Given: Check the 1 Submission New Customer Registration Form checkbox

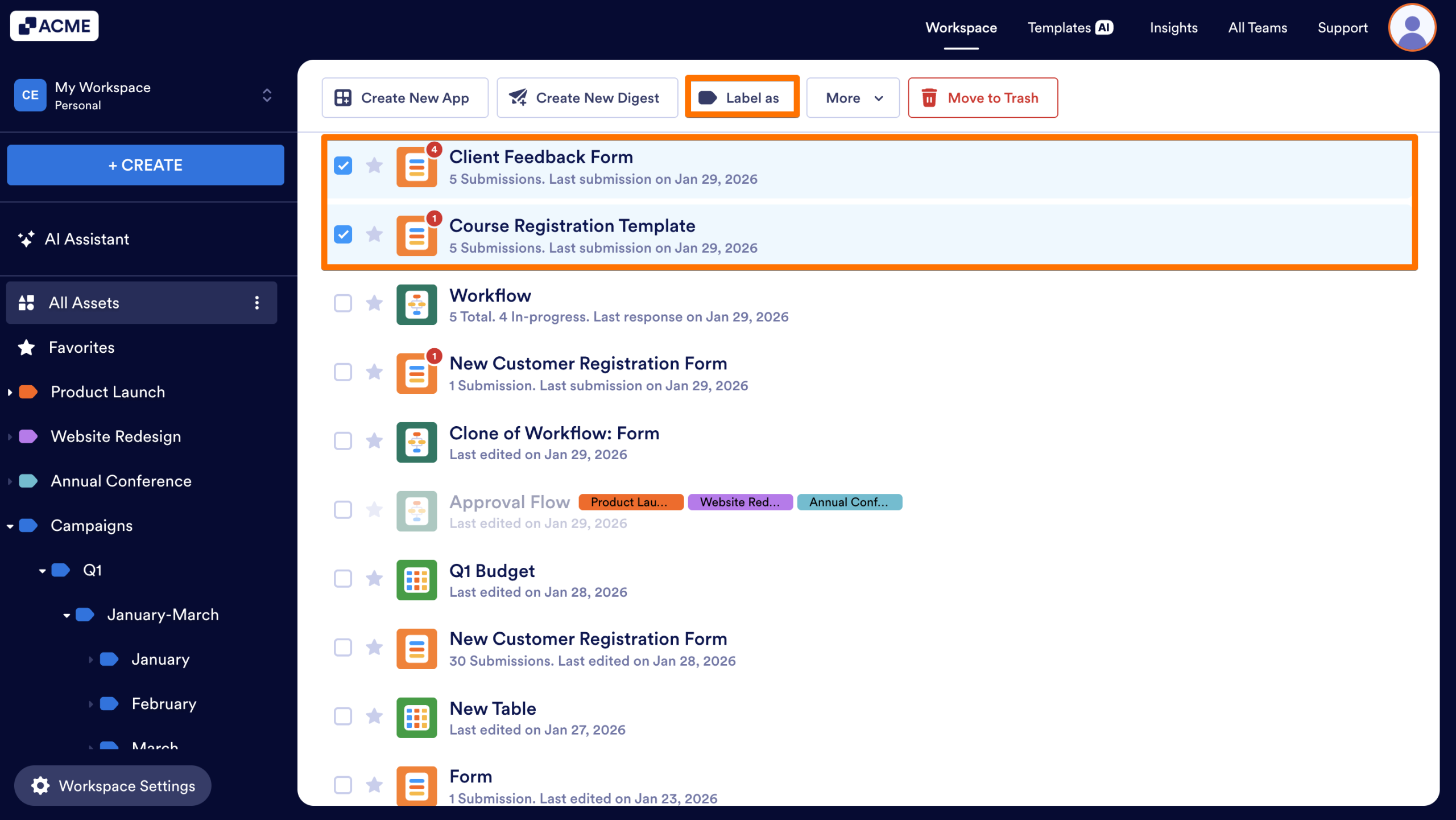Looking at the screenshot, I should tap(343, 372).
